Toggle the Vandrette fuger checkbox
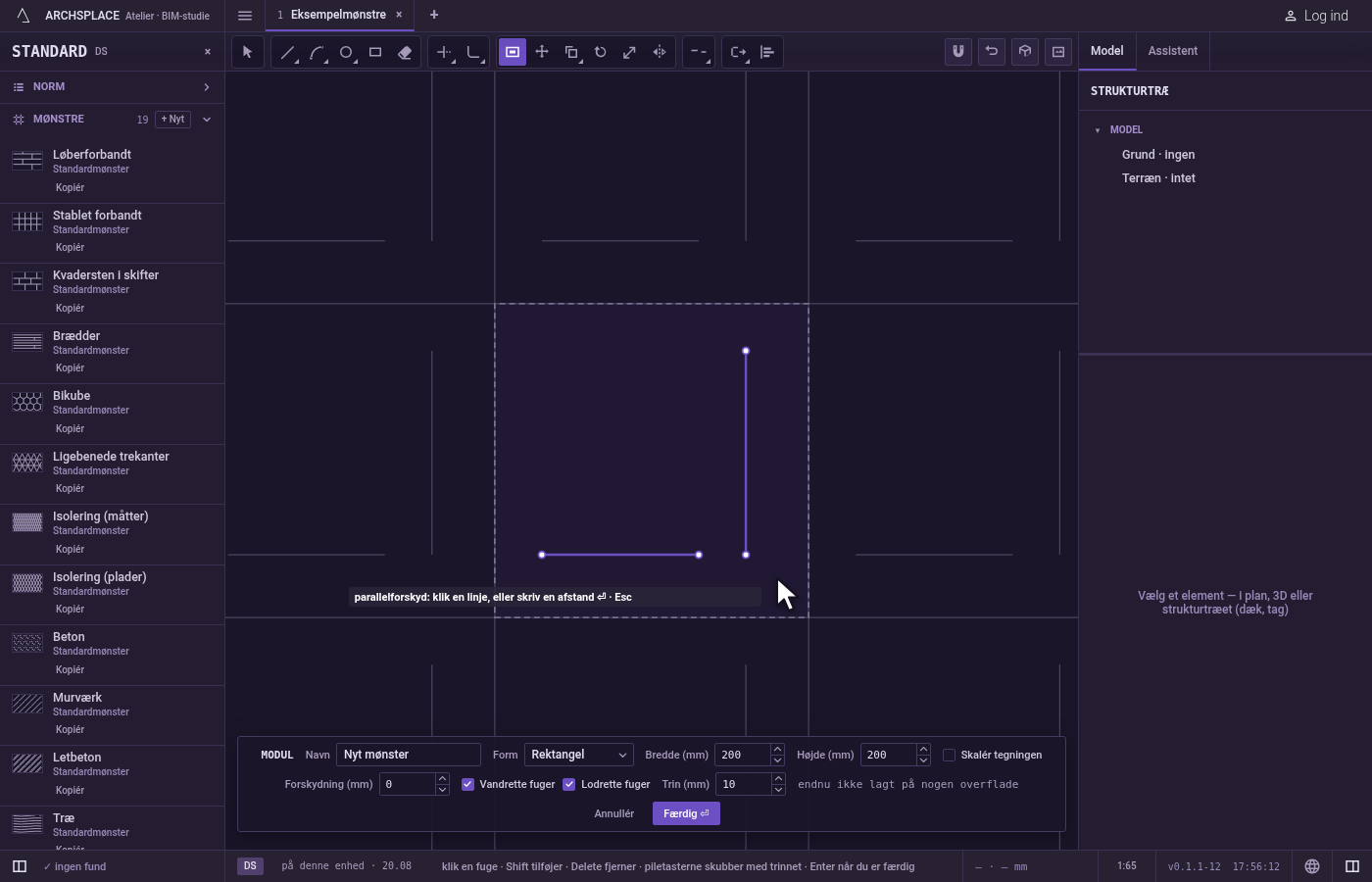This screenshot has width=1372, height=882. click(x=467, y=784)
